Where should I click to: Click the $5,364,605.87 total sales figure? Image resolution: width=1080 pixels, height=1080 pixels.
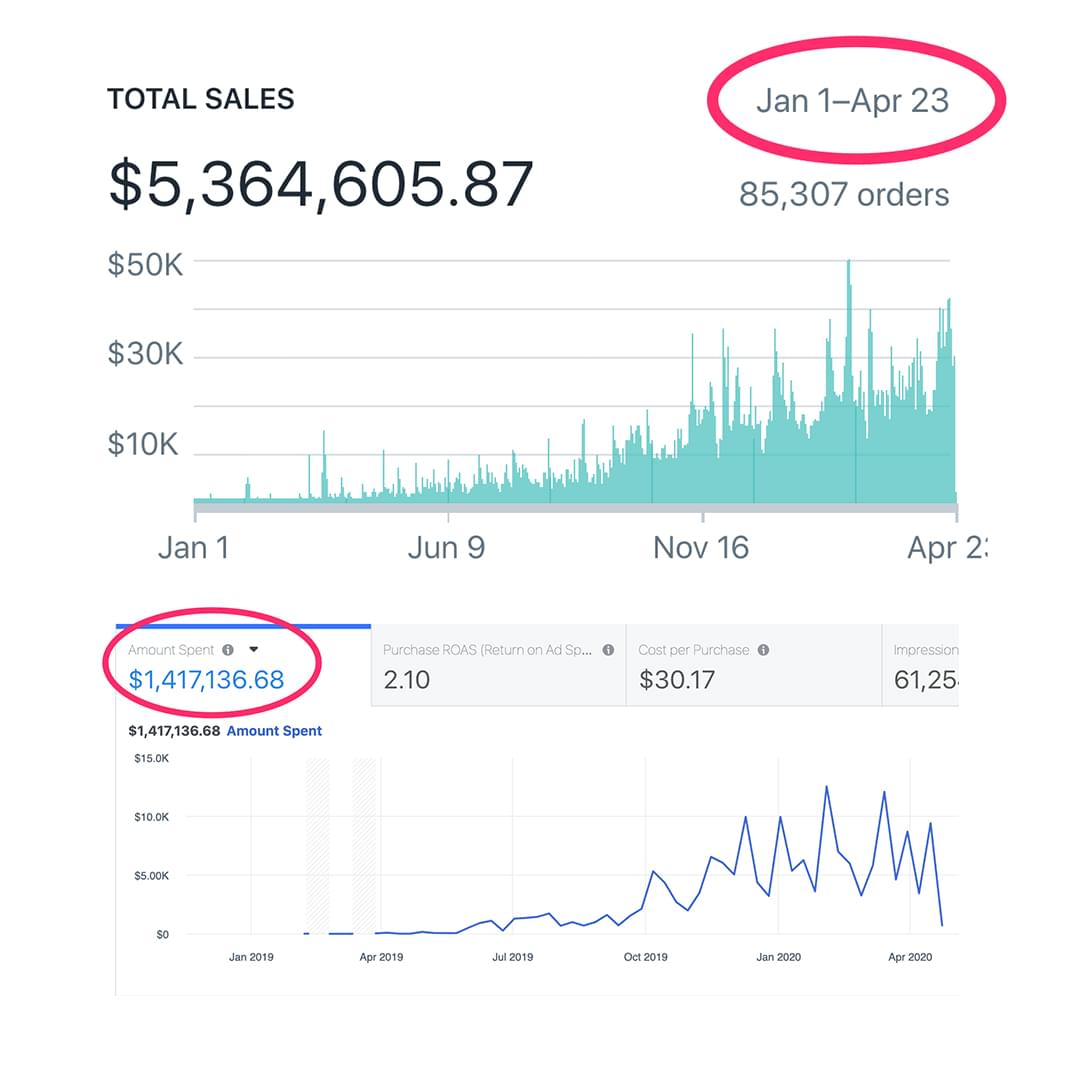coord(321,184)
